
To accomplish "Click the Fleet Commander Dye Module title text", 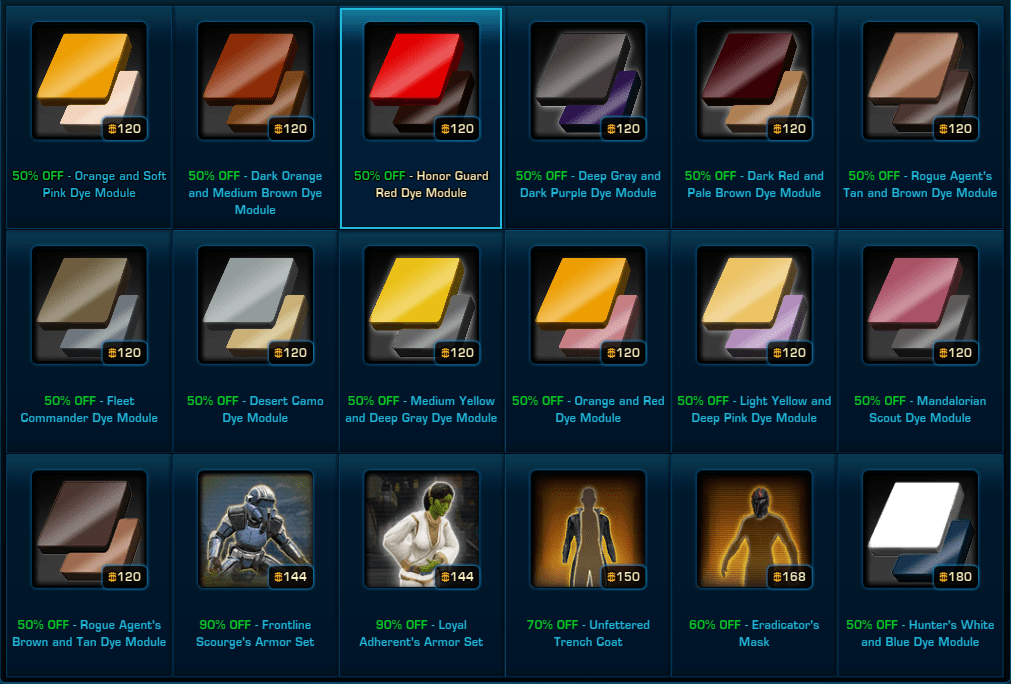I will point(89,409).
